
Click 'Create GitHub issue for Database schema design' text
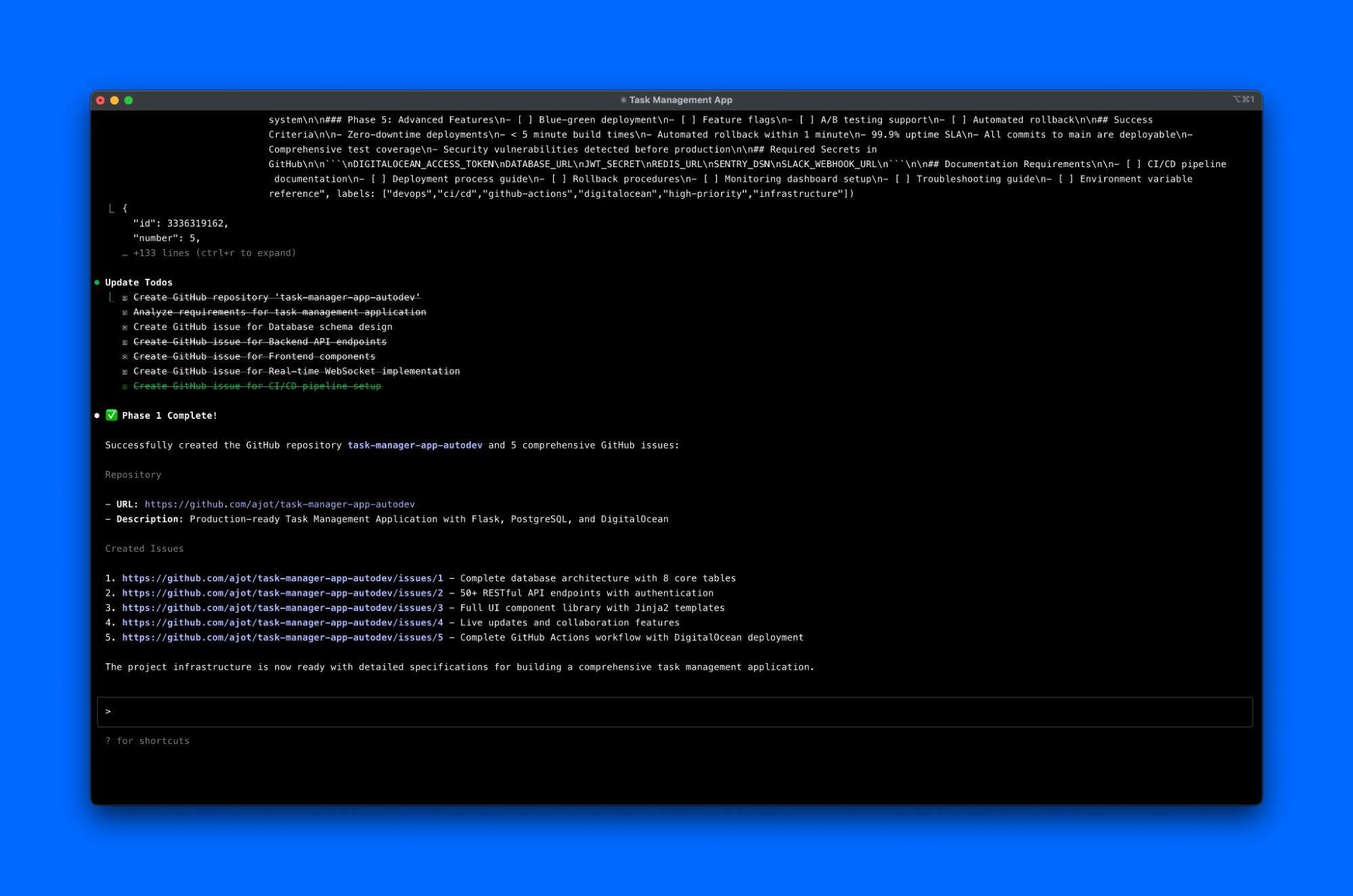263,327
